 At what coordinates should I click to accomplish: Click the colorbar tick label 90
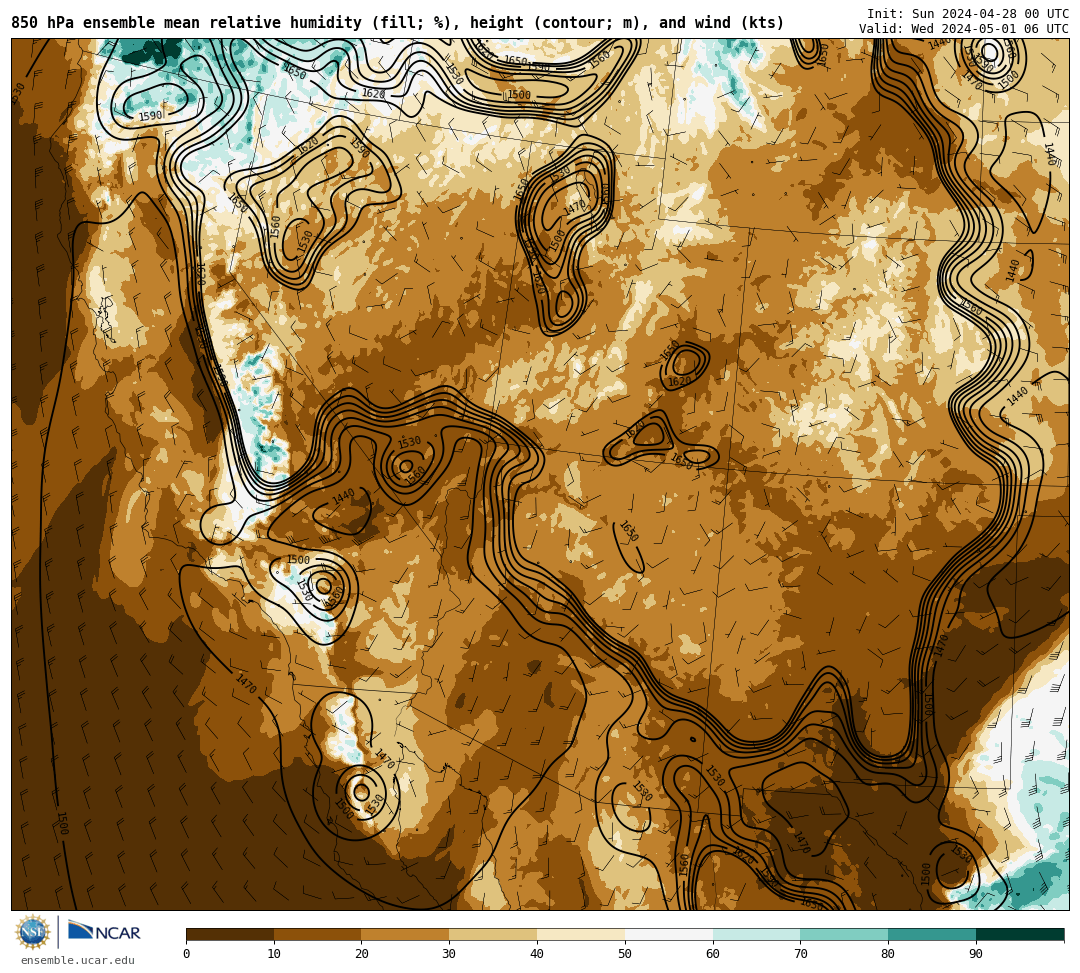tap(976, 954)
